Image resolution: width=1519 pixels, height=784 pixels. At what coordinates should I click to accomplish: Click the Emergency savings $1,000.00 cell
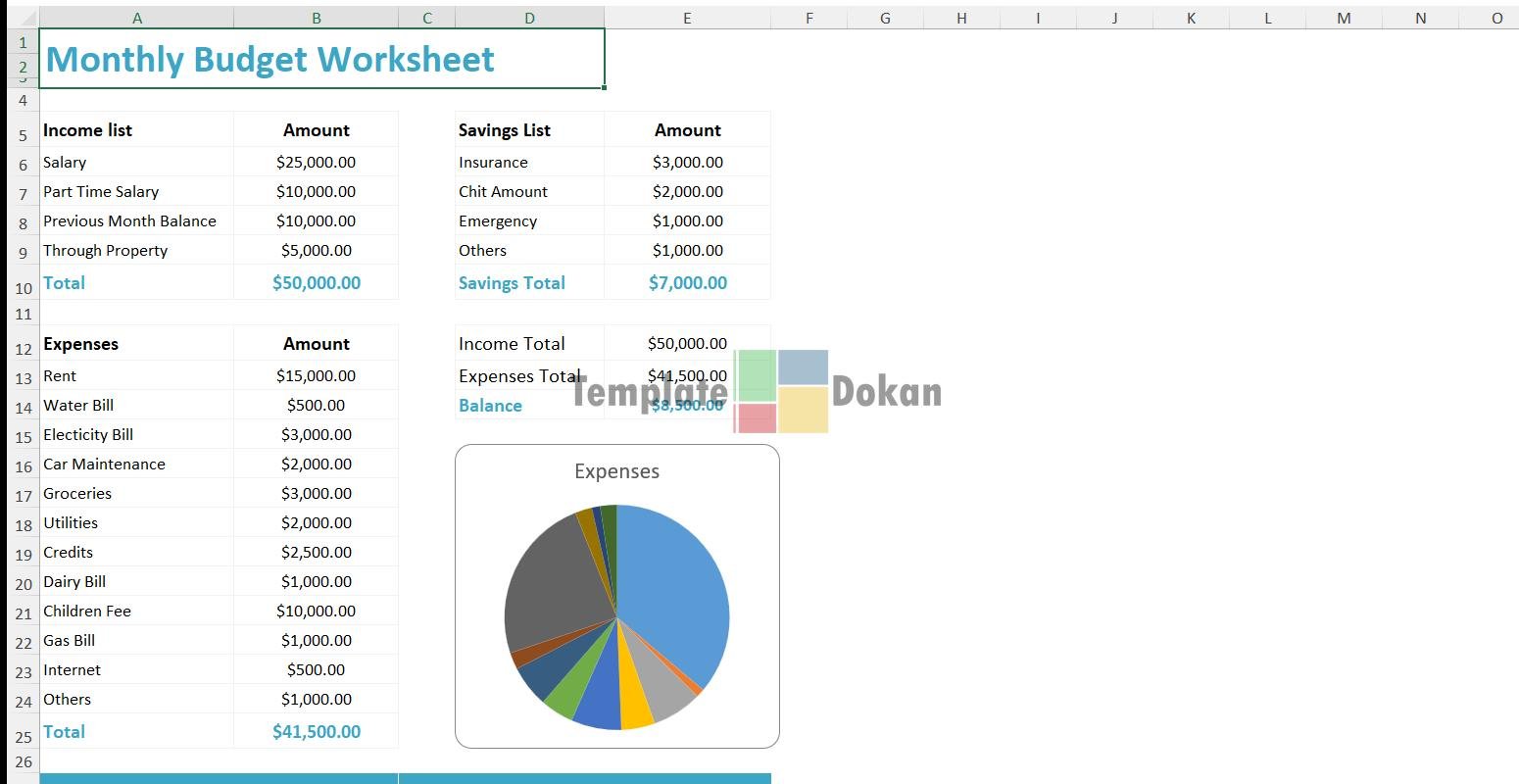[x=687, y=221]
